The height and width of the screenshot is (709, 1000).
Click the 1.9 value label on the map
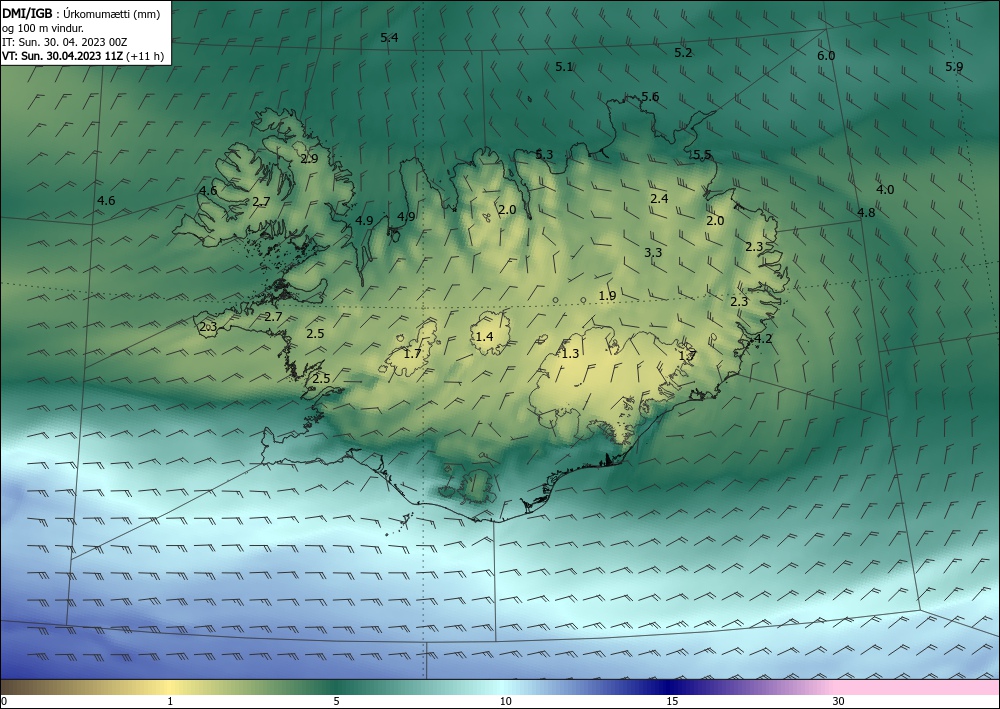[607, 296]
